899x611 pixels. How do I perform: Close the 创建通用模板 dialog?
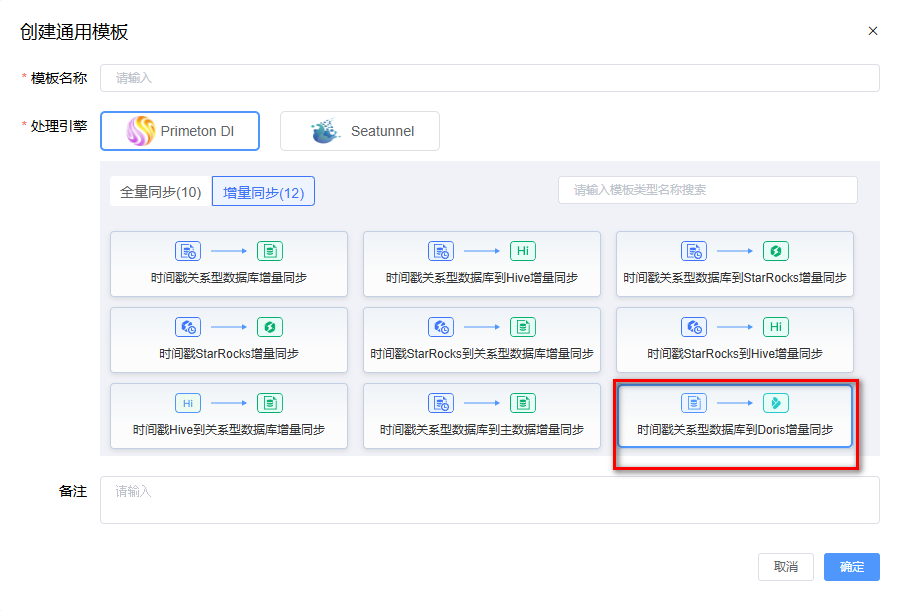pyautogui.click(x=873, y=31)
